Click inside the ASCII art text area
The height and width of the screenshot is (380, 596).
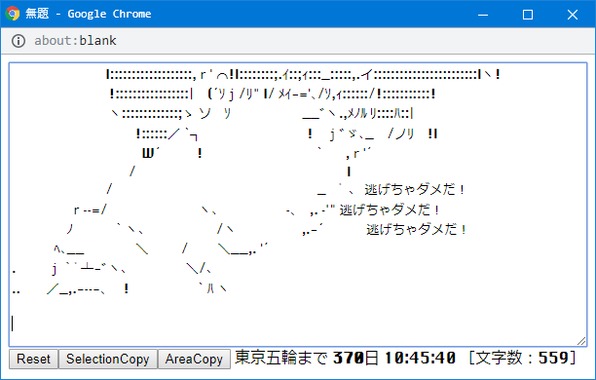(x=298, y=204)
